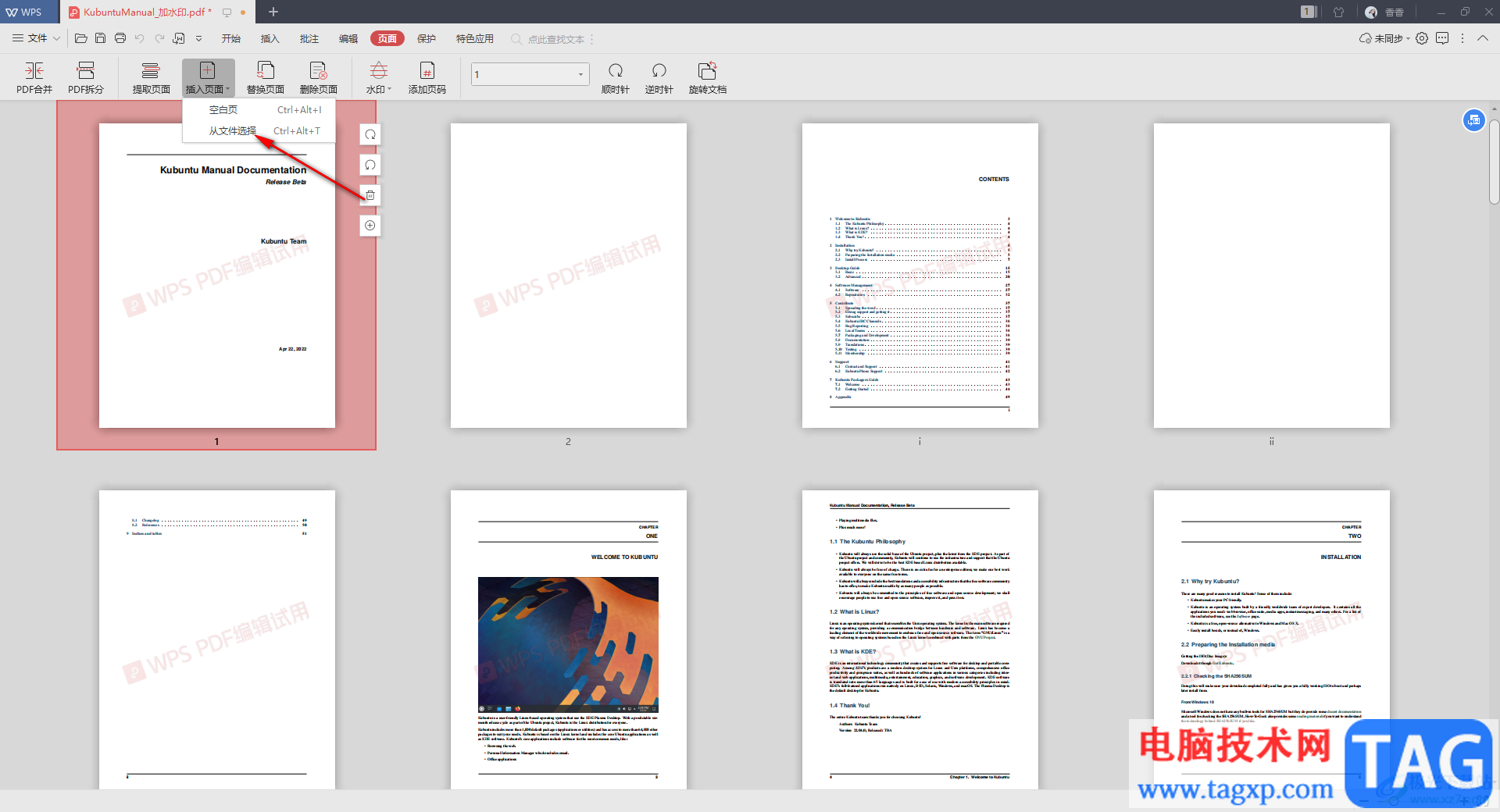
Task: Collapse the ribbon with the up chevron
Action: click(x=1483, y=38)
